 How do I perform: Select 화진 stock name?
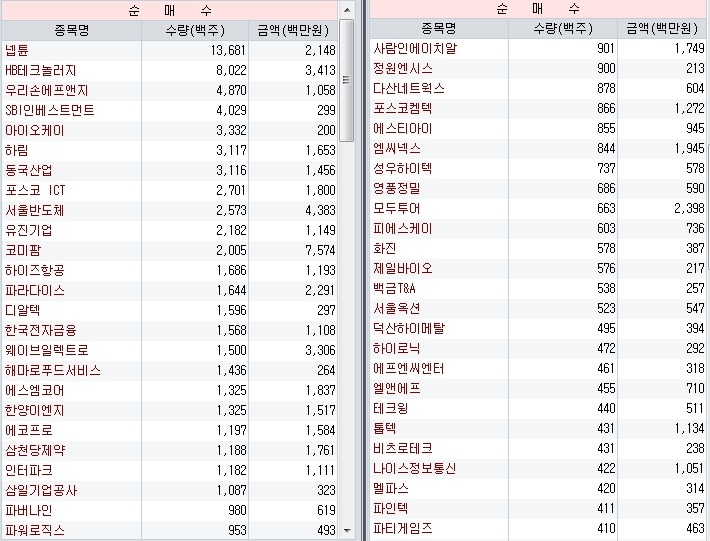click(x=384, y=248)
